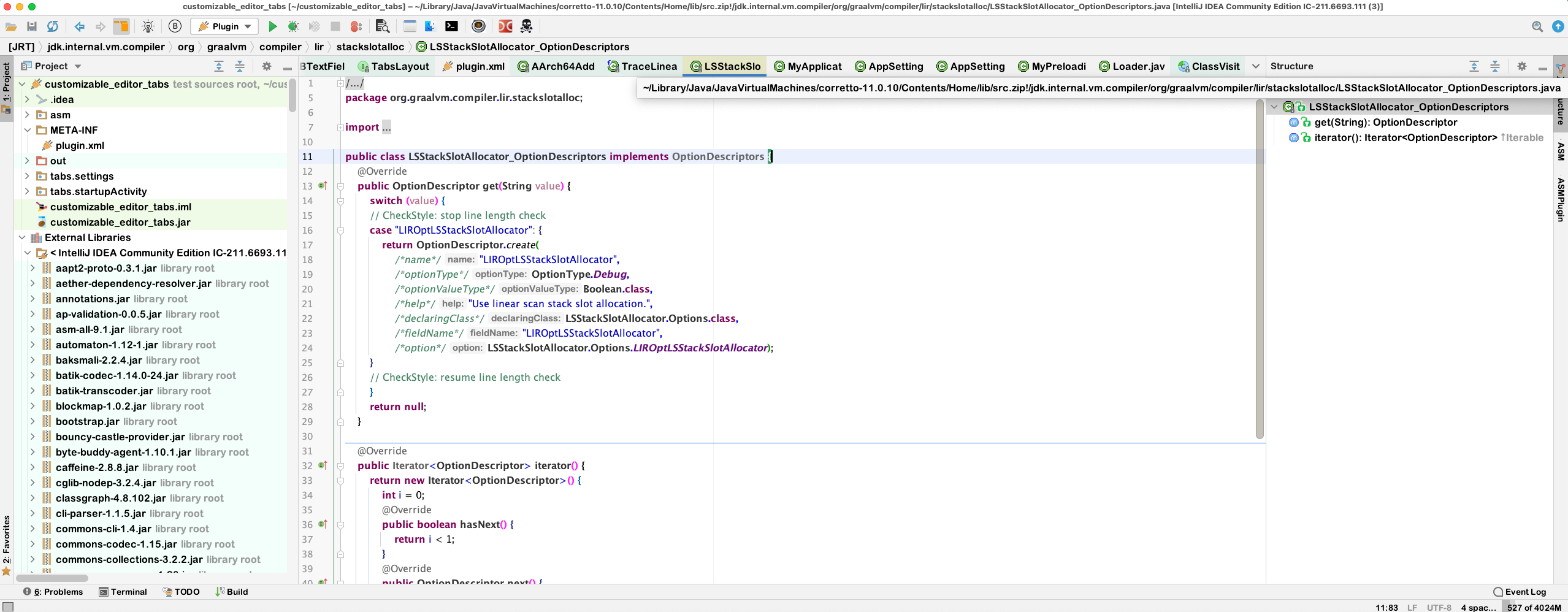The height and width of the screenshot is (612, 1568).
Task: Click the Open folder toolbar icon
Action: coord(11,26)
